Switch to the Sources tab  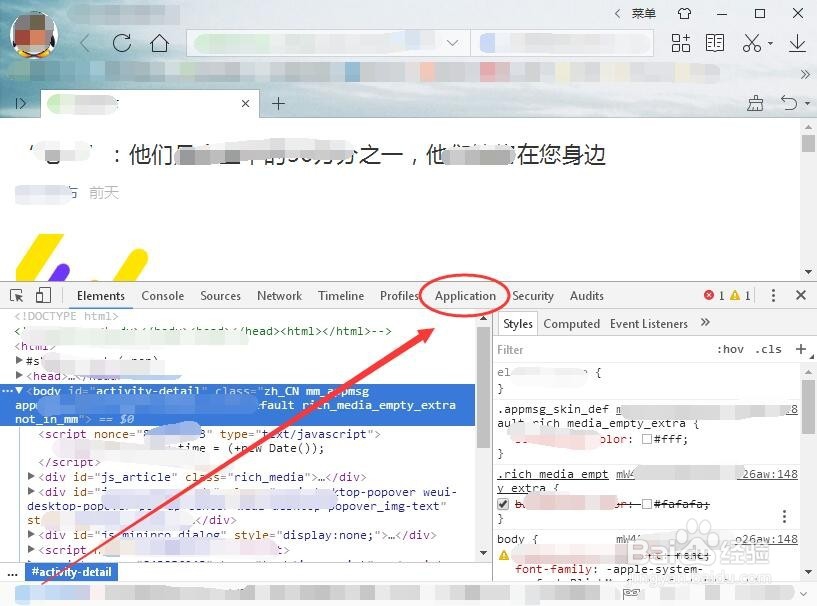tap(220, 296)
